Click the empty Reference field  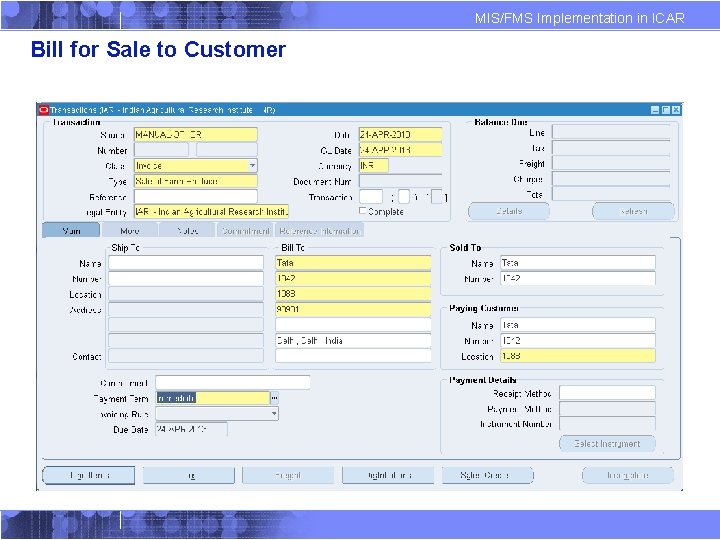coord(196,197)
